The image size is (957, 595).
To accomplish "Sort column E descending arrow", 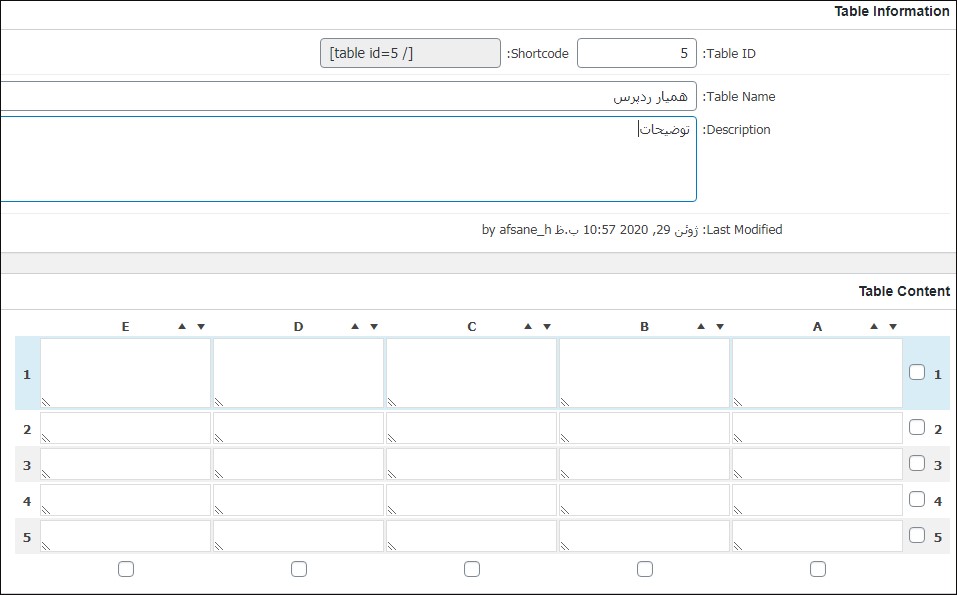I will click(x=201, y=326).
